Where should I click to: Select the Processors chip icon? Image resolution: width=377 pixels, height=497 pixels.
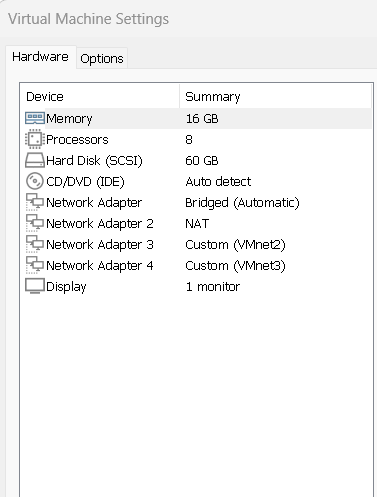pyautogui.click(x=35, y=139)
